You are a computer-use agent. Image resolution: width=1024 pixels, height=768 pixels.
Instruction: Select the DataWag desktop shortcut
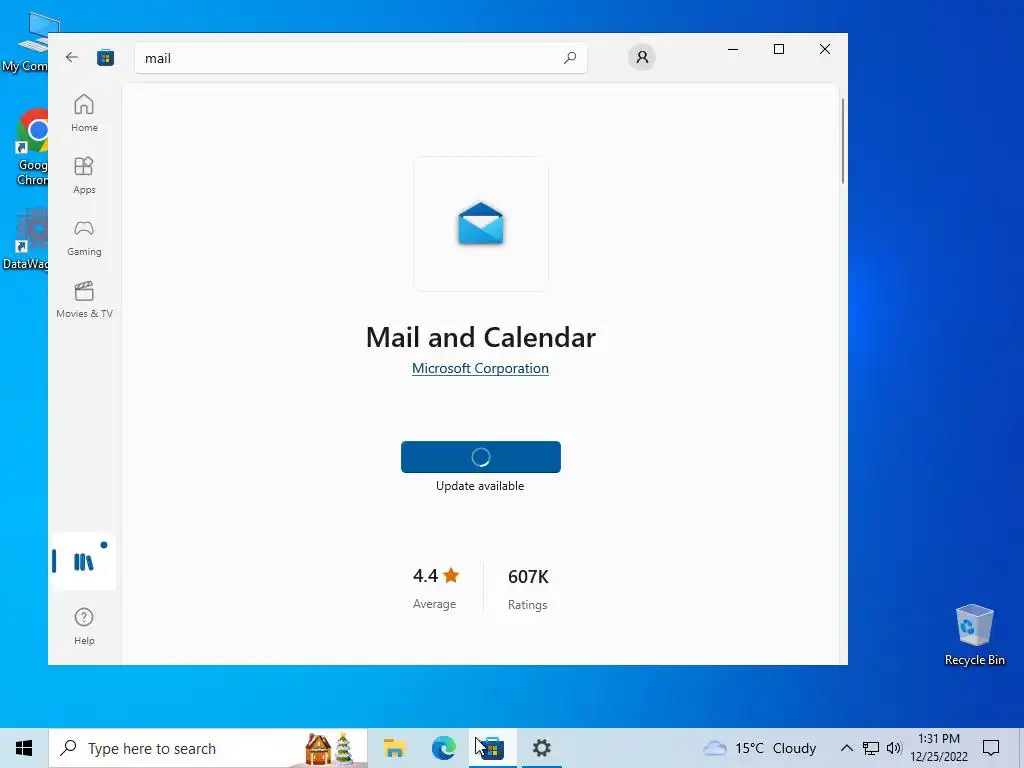(x=26, y=239)
